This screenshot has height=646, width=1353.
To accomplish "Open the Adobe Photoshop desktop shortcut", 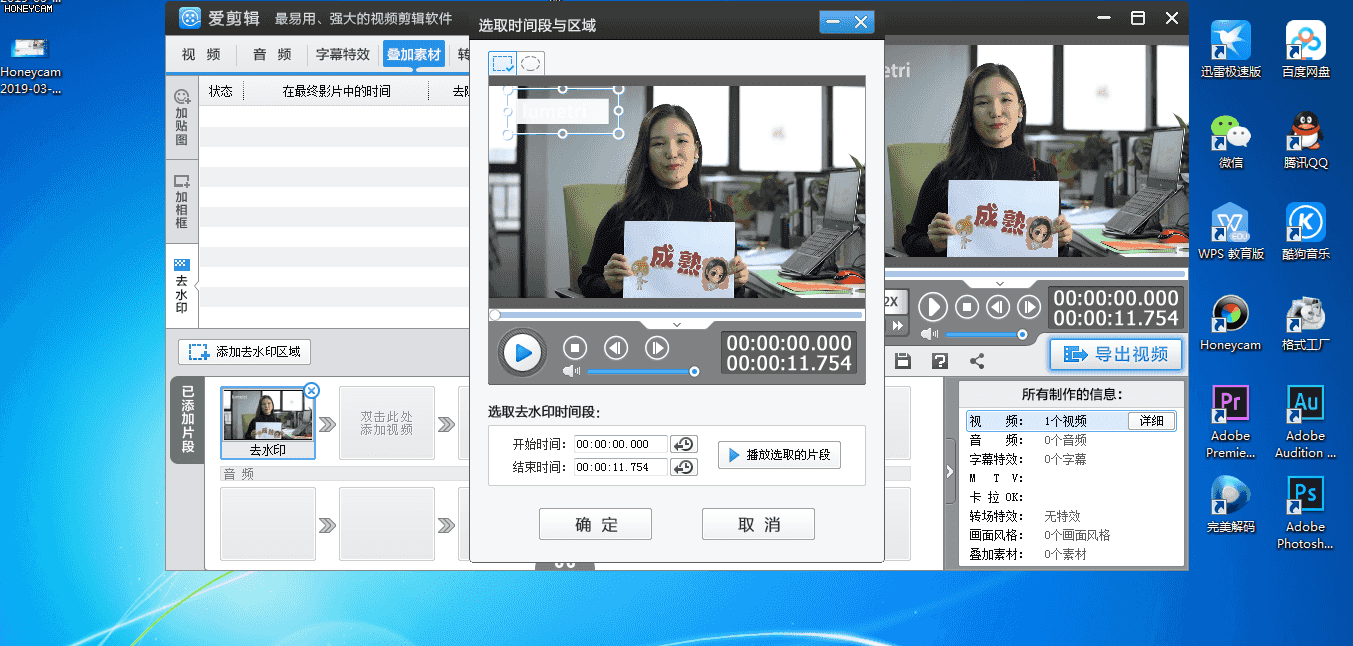I will (1305, 513).
